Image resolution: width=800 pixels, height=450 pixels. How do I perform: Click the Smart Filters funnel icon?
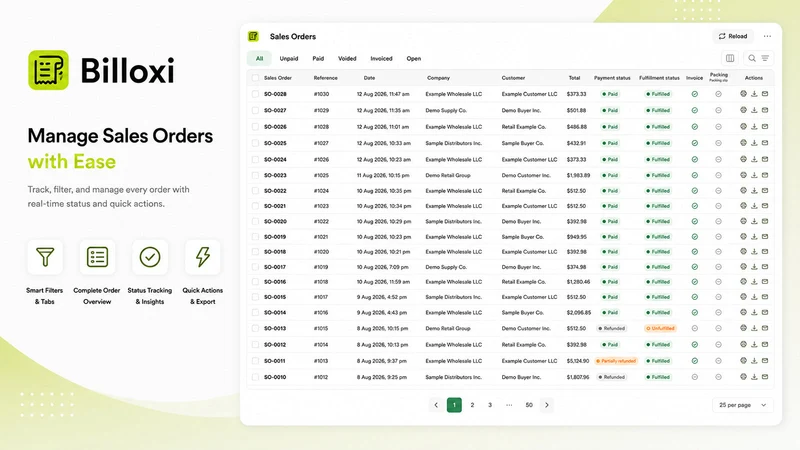45,257
